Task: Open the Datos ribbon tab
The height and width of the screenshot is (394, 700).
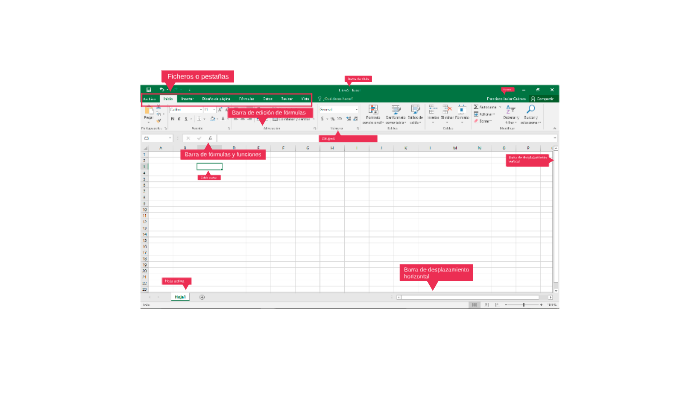Action: pyautogui.click(x=267, y=99)
